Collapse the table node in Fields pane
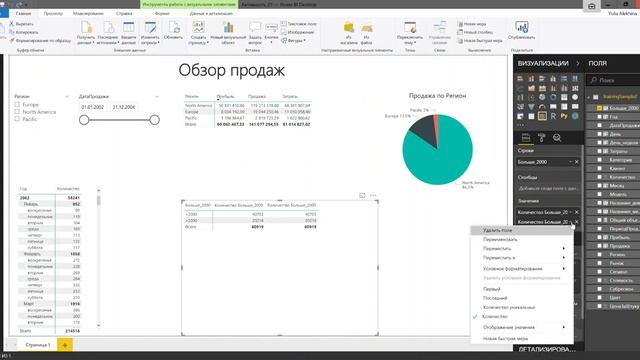This screenshot has height=360, width=640. 589,97
